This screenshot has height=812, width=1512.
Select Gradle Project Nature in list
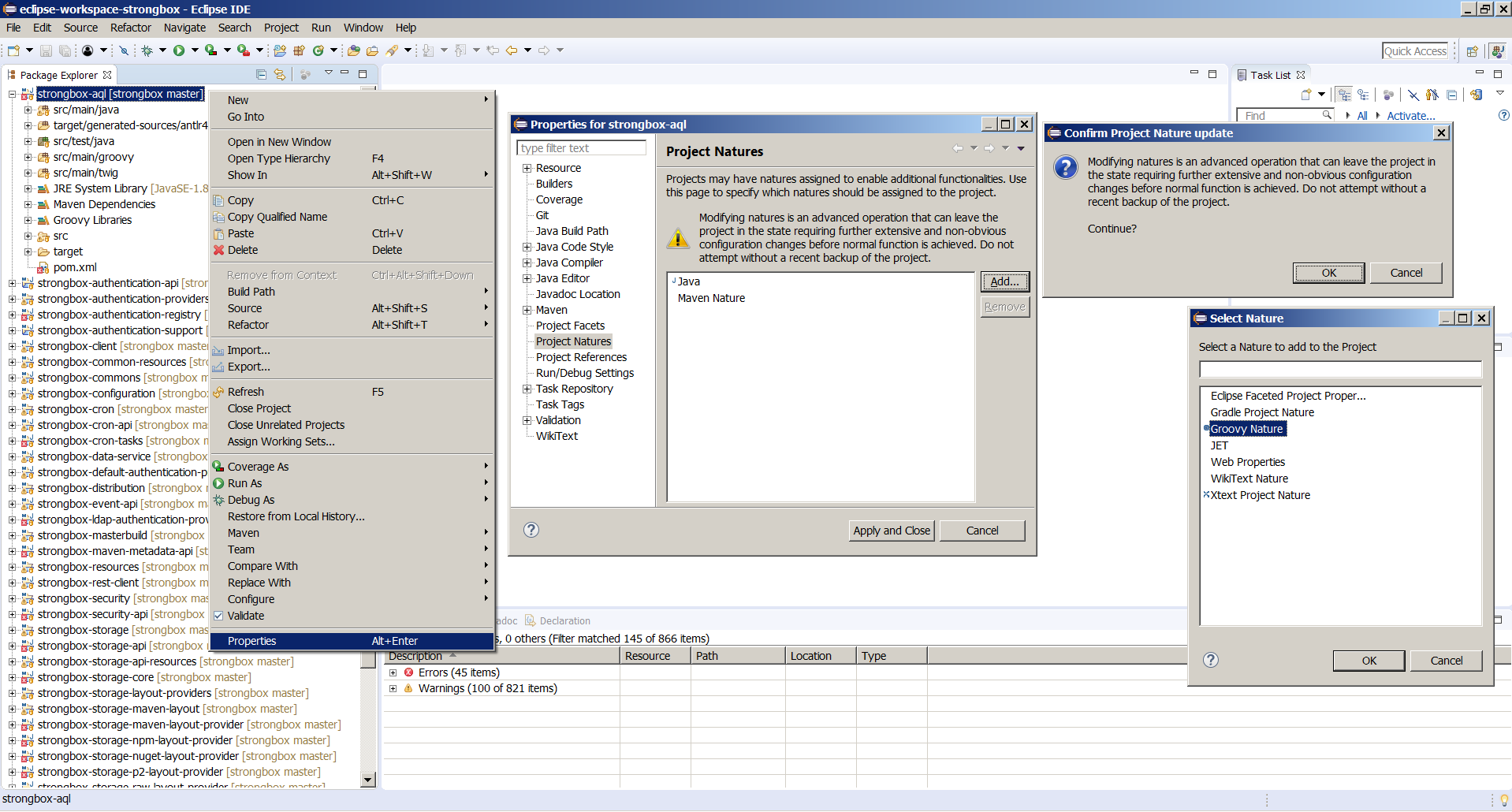(1262, 412)
